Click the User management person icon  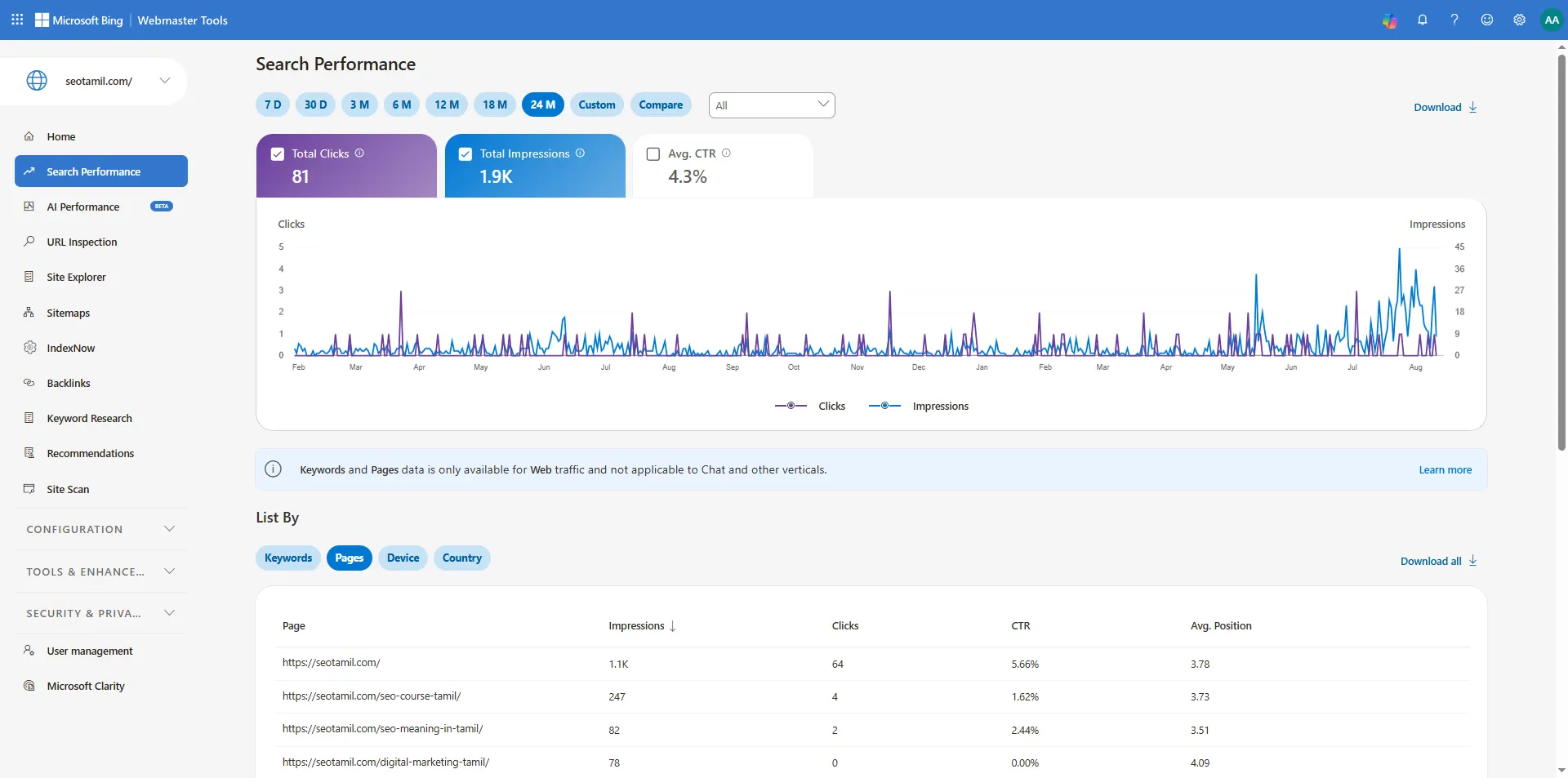coord(29,651)
